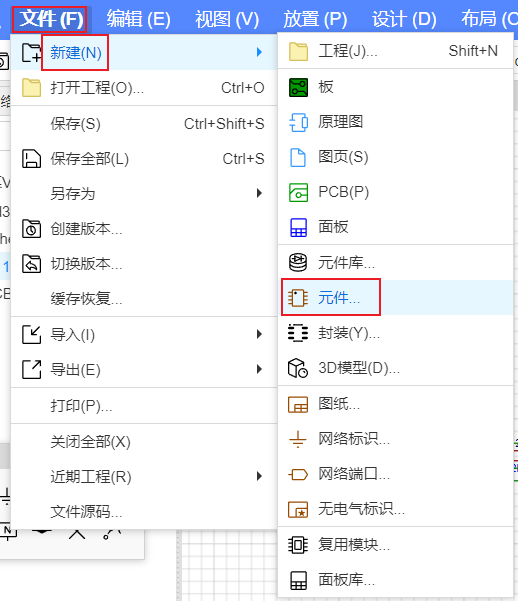Click the 元件库 library icon
This screenshot has height=601, width=518.
[298, 263]
